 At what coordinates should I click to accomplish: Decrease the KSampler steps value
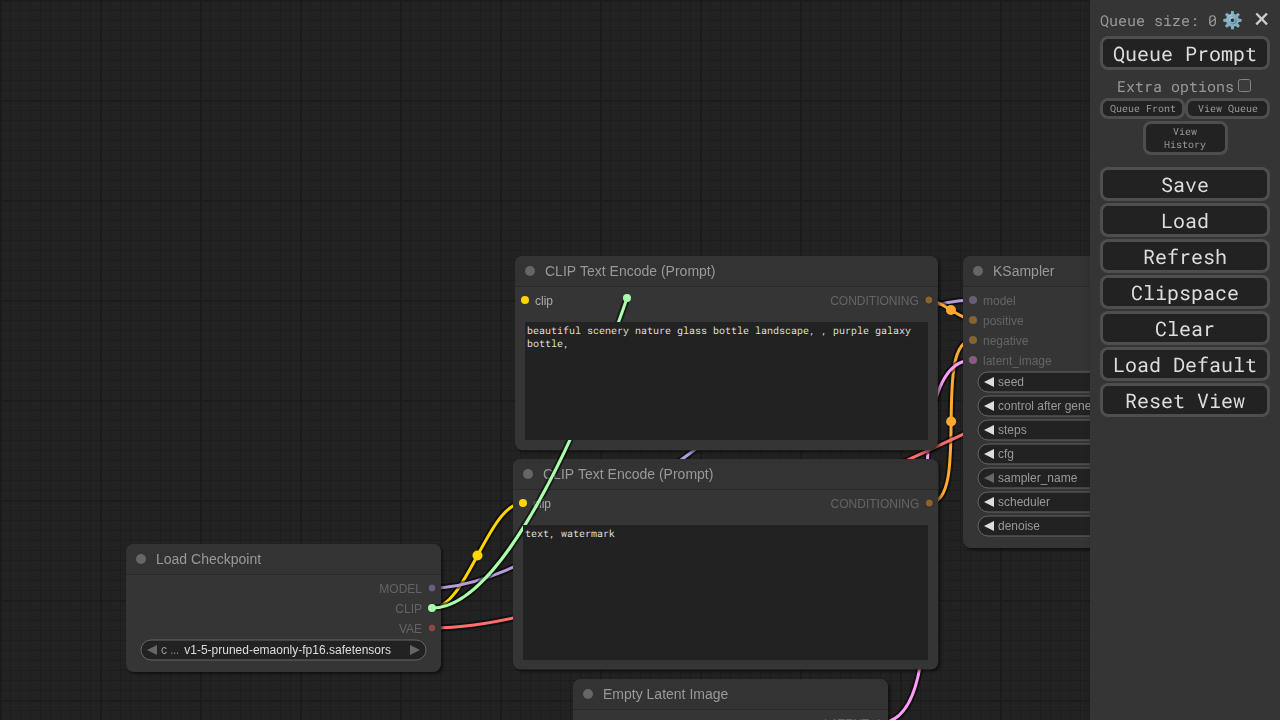tap(989, 430)
